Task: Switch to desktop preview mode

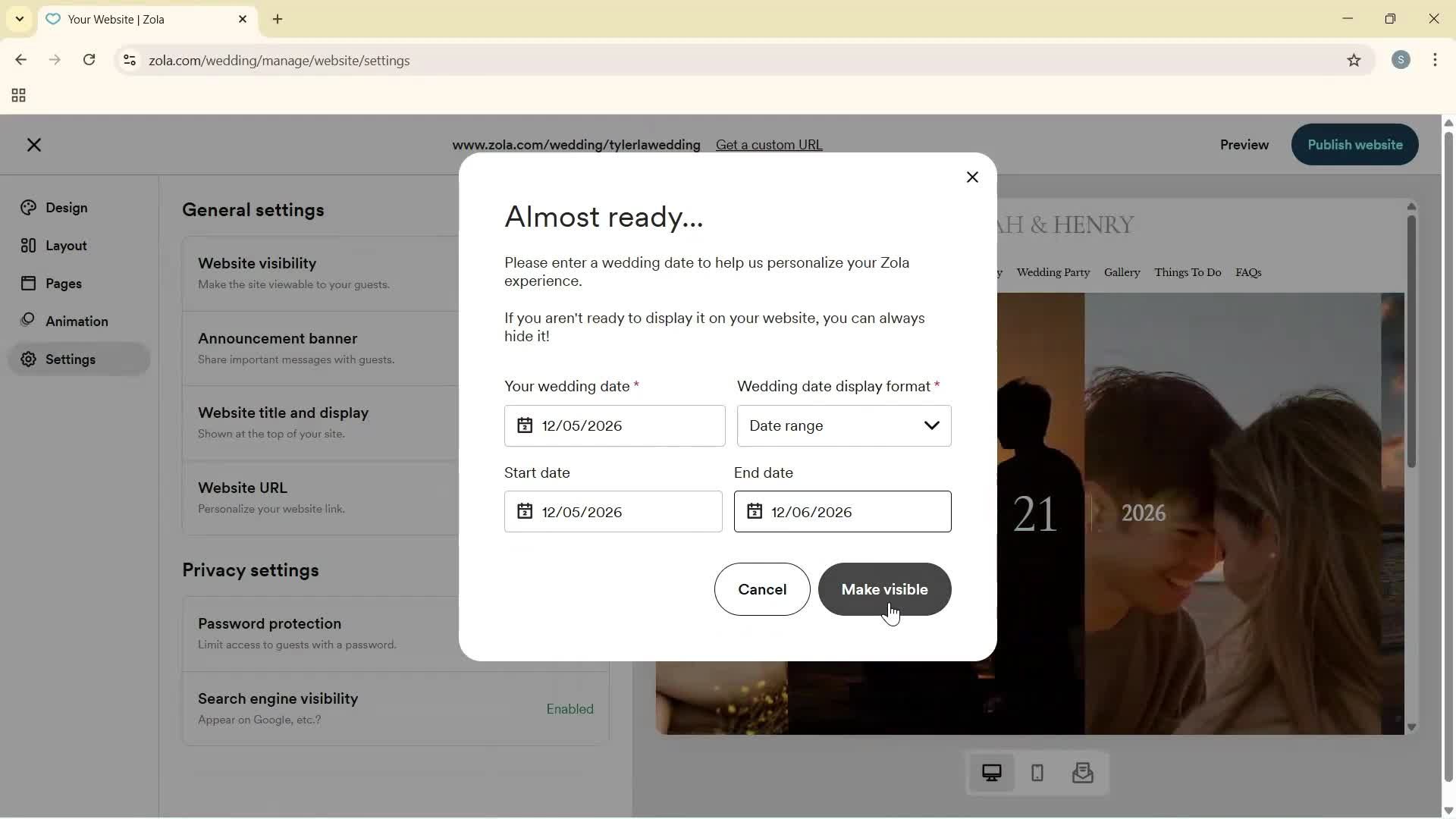Action: 992,773
